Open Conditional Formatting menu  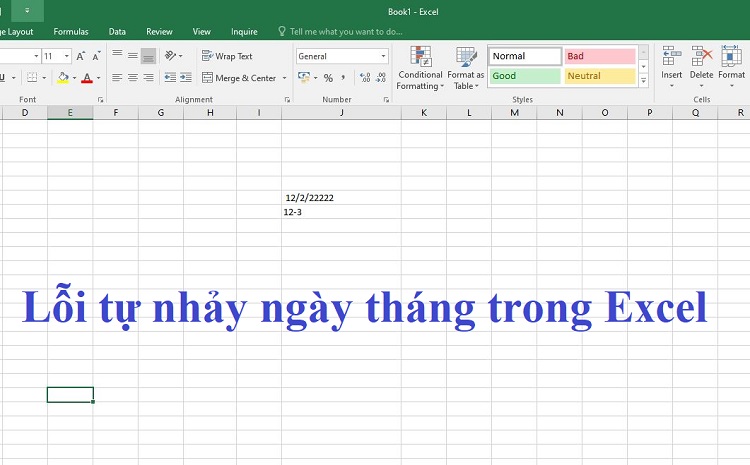pos(420,68)
